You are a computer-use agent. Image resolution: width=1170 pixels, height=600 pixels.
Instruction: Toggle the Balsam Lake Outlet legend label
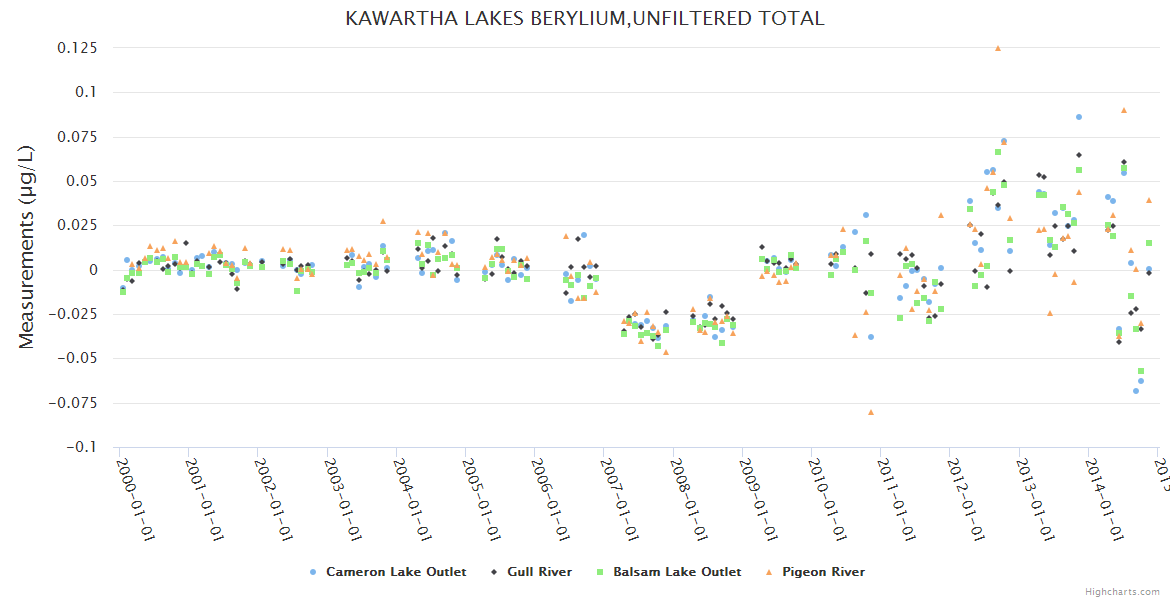[x=677, y=572]
